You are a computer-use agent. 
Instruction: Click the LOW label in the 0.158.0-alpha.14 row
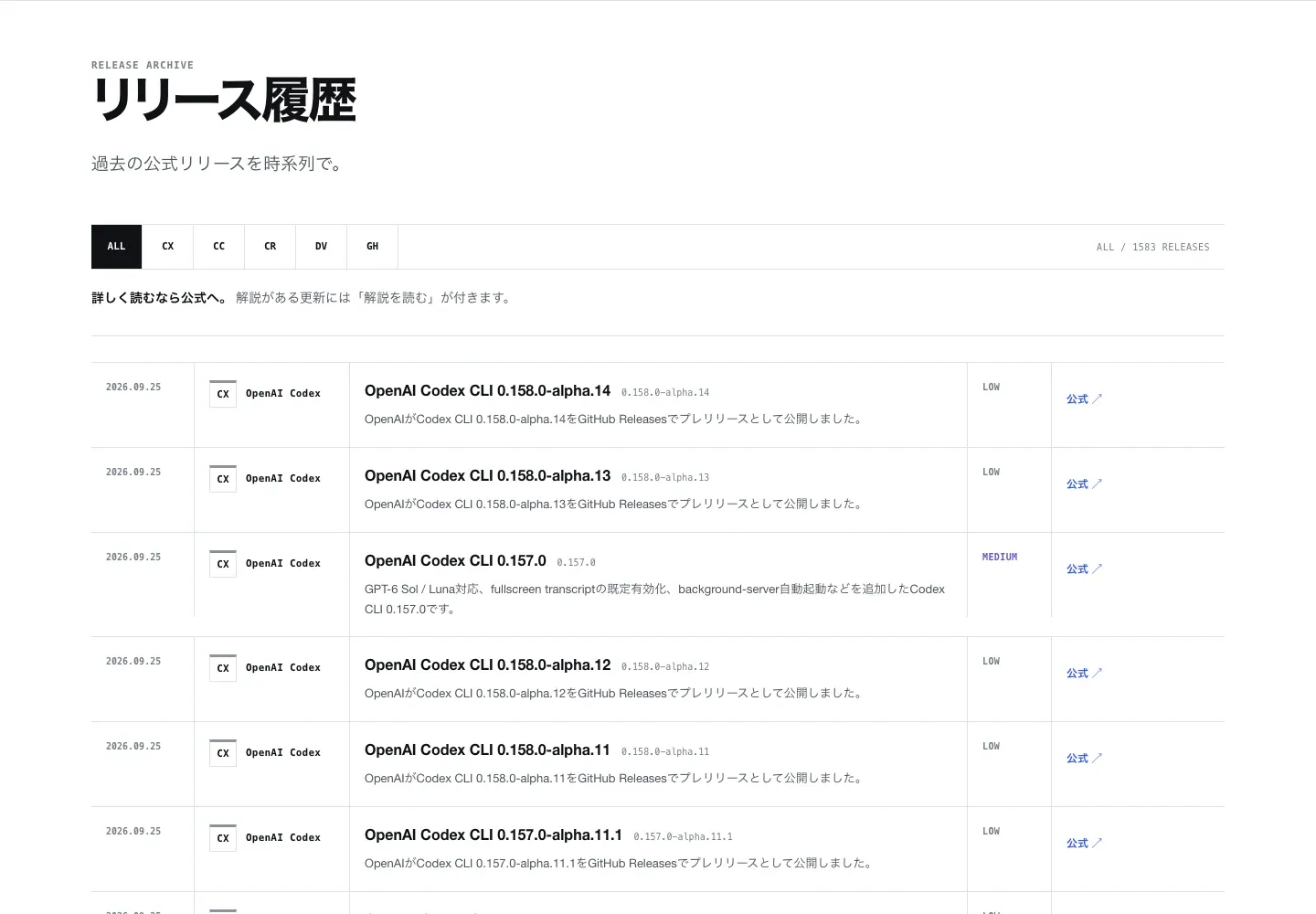point(992,388)
